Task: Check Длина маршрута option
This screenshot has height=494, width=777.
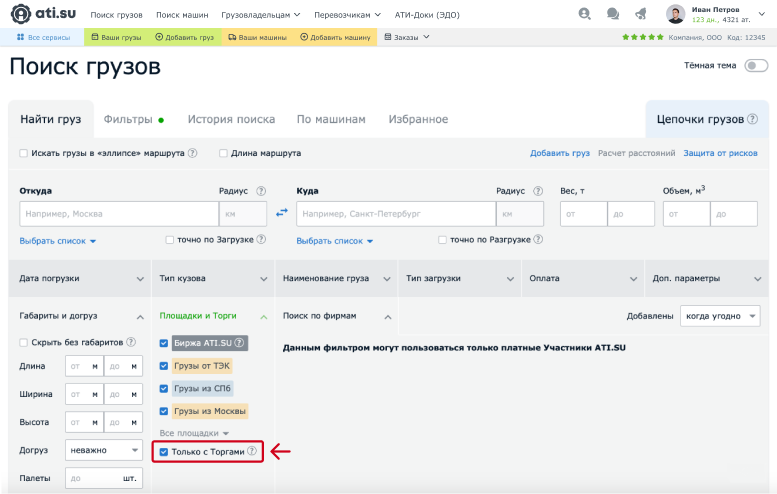Action: coord(224,153)
